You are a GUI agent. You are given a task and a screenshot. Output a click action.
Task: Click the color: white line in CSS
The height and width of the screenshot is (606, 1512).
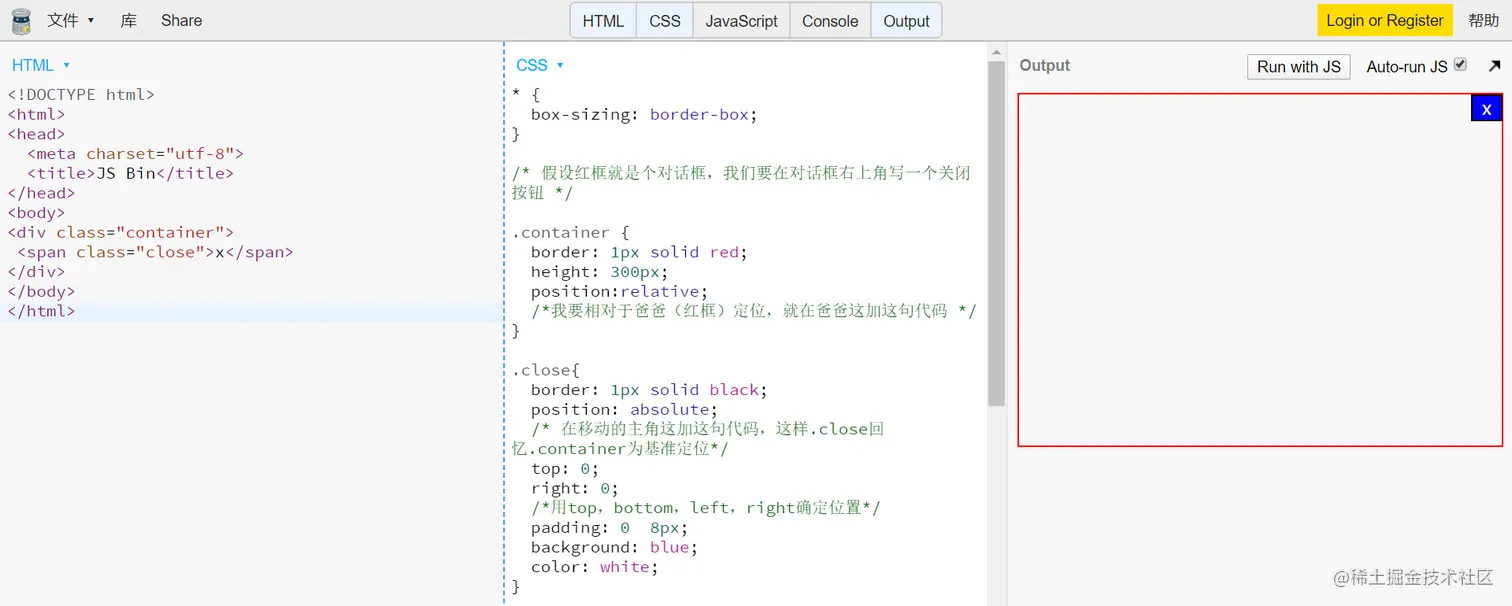595,567
